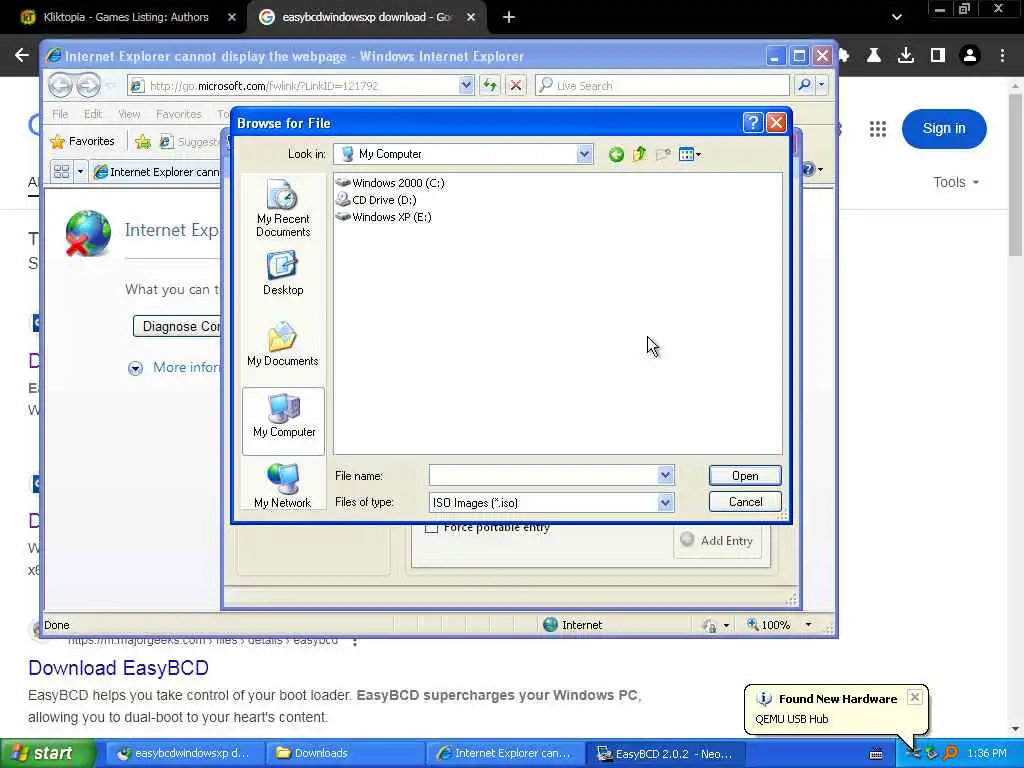
Task: Toggle Force portable entry checkbox
Action: tap(431, 528)
